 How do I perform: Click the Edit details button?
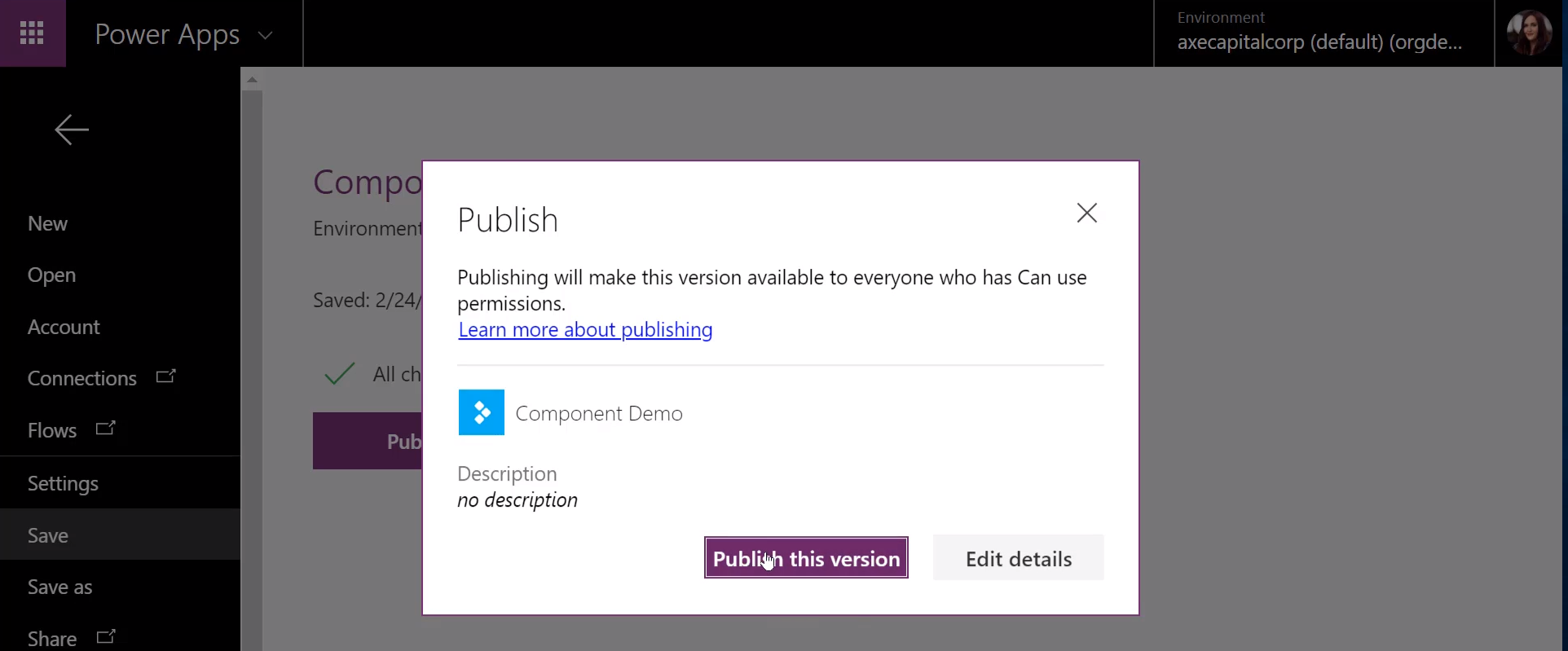(x=1018, y=558)
